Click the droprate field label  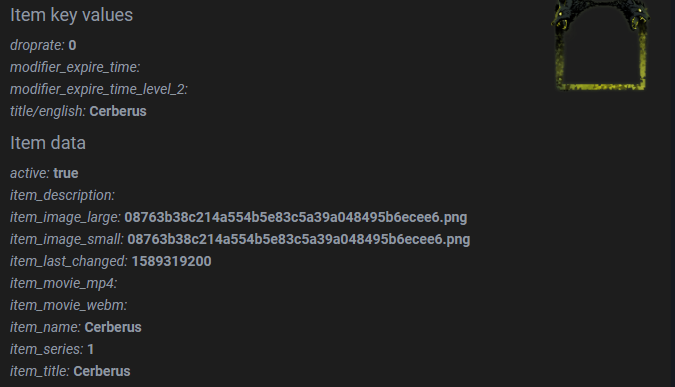point(37,46)
